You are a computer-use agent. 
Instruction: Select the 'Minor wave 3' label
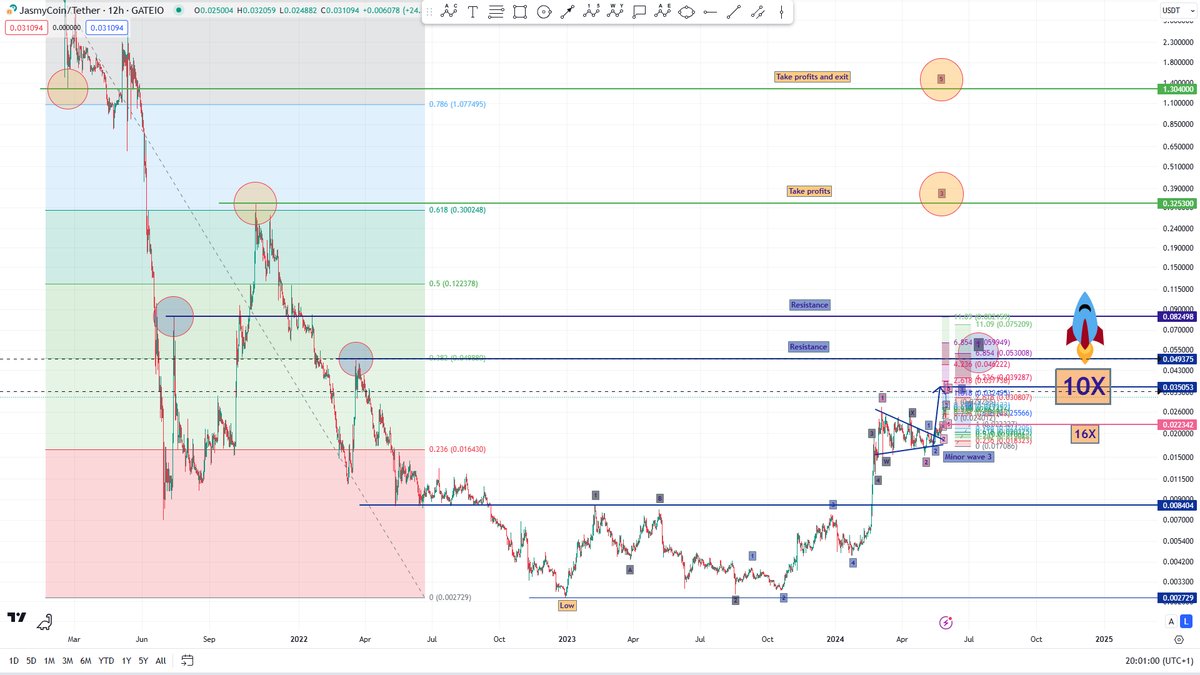(968, 456)
